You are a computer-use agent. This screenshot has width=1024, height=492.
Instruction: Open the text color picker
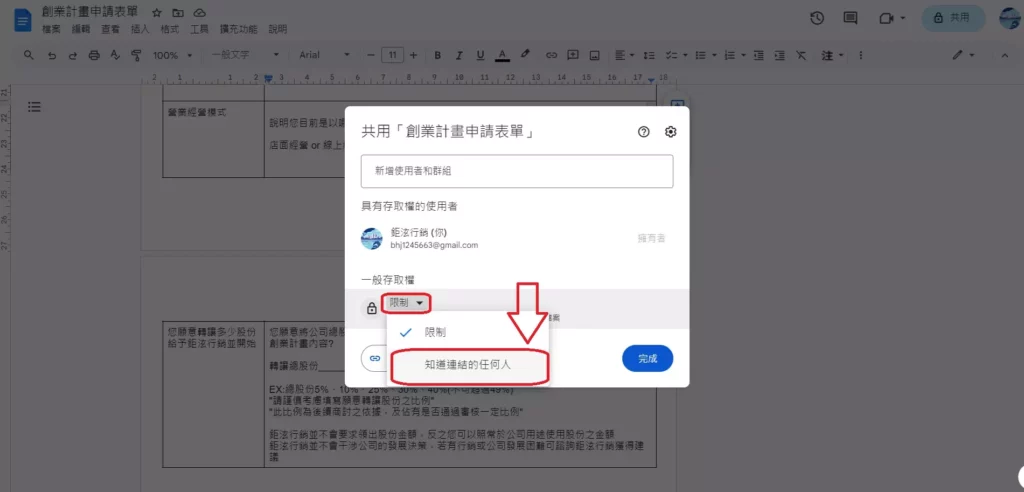click(502, 55)
